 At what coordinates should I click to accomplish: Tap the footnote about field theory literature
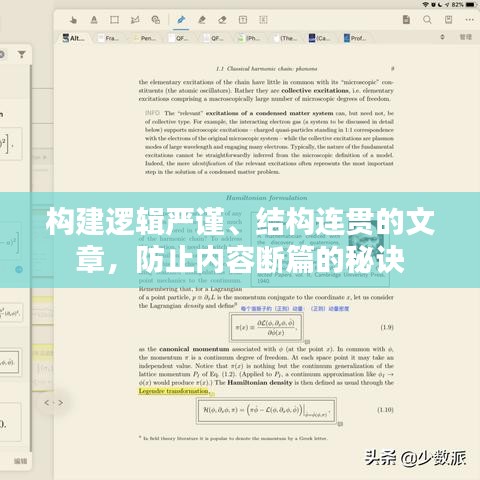tap(233, 438)
